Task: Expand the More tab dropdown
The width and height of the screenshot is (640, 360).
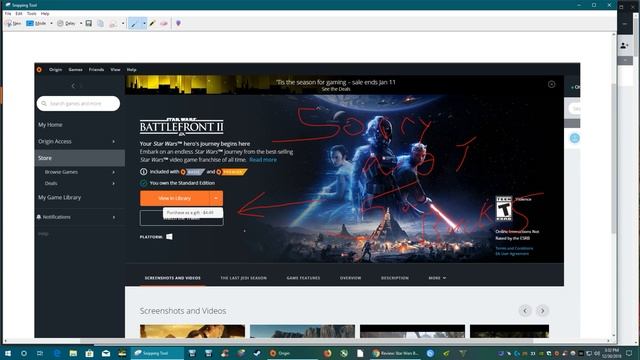Action: pos(437,278)
